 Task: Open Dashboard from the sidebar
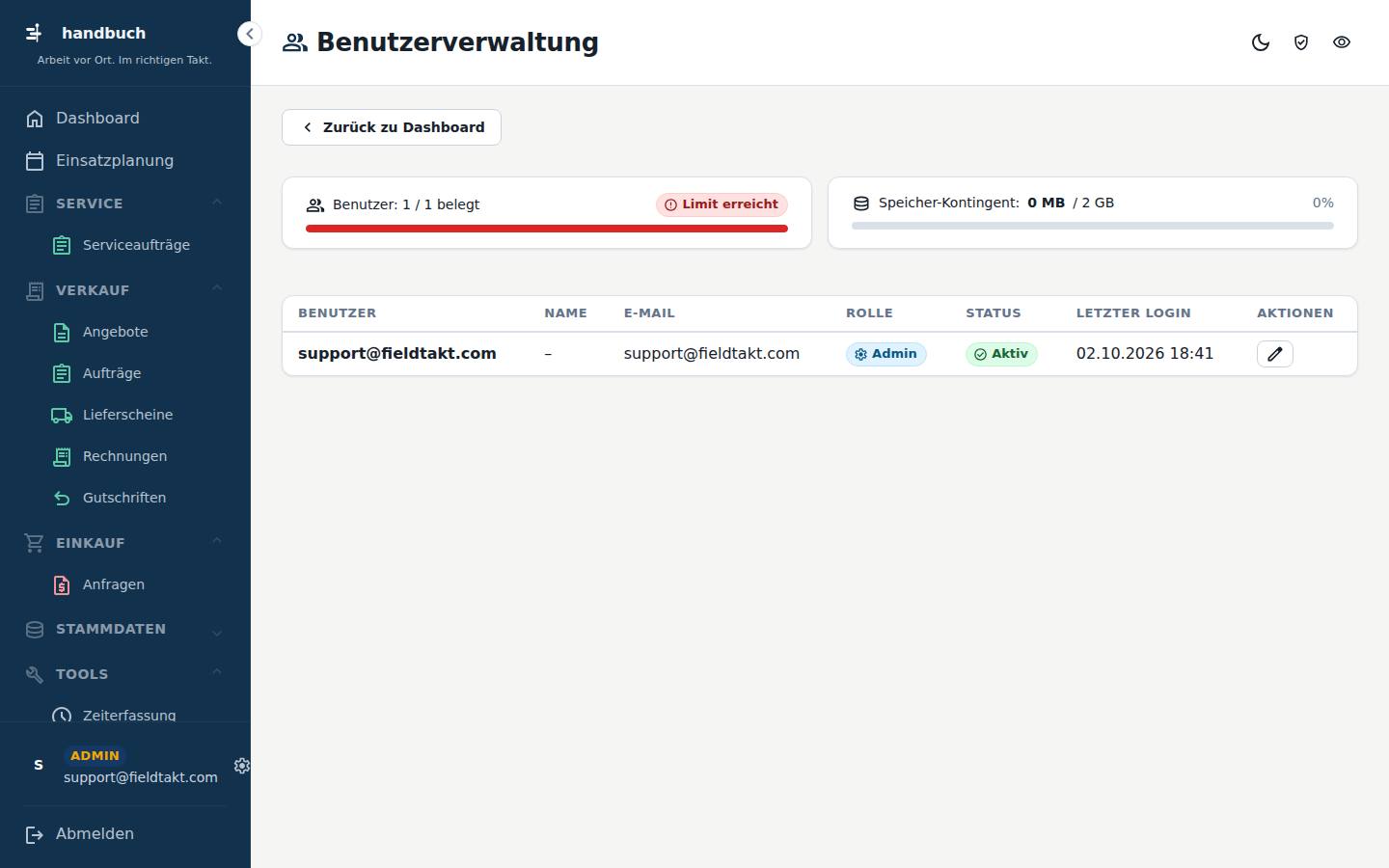125,119
